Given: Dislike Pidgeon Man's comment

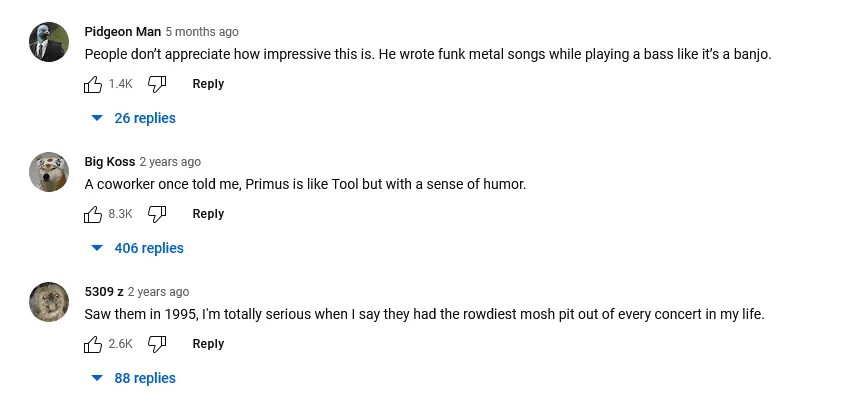Looking at the screenshot, I should (x=157, y=84).
